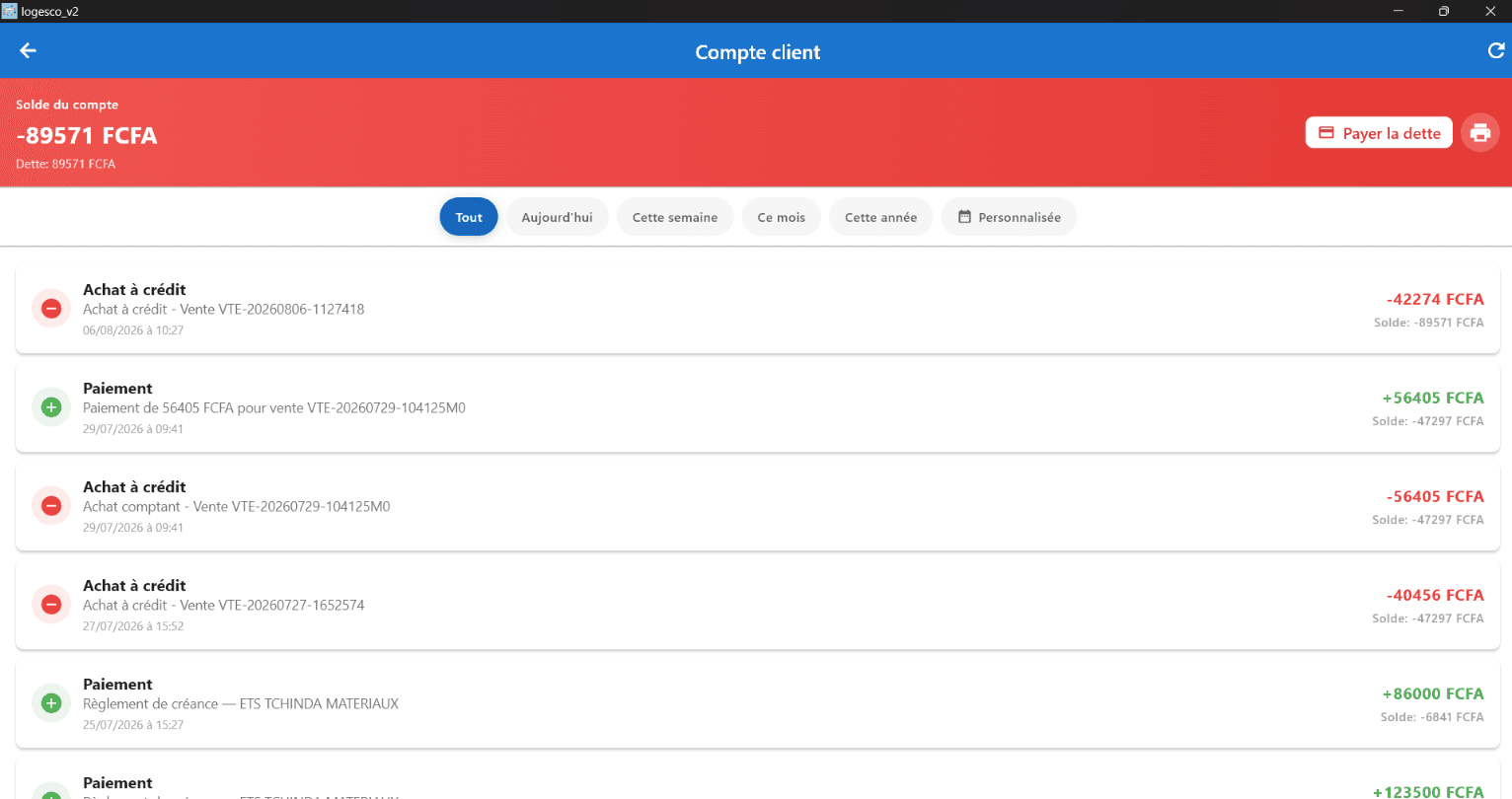Viewport: 1512px width, 799px height.
Task: Filter transactions by Cette semaine
Action: pyautogui.click(x=675, y=217)
